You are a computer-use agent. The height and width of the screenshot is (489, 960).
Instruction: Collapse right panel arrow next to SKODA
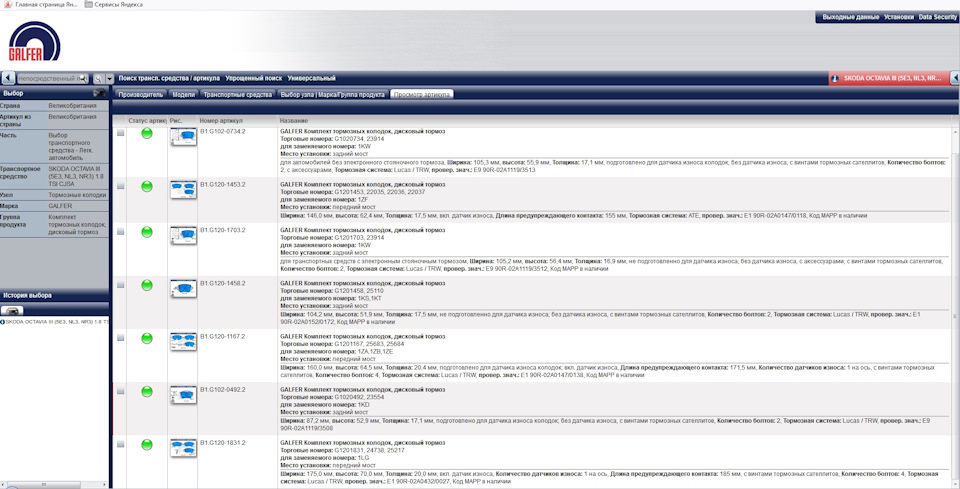[954, 78]
